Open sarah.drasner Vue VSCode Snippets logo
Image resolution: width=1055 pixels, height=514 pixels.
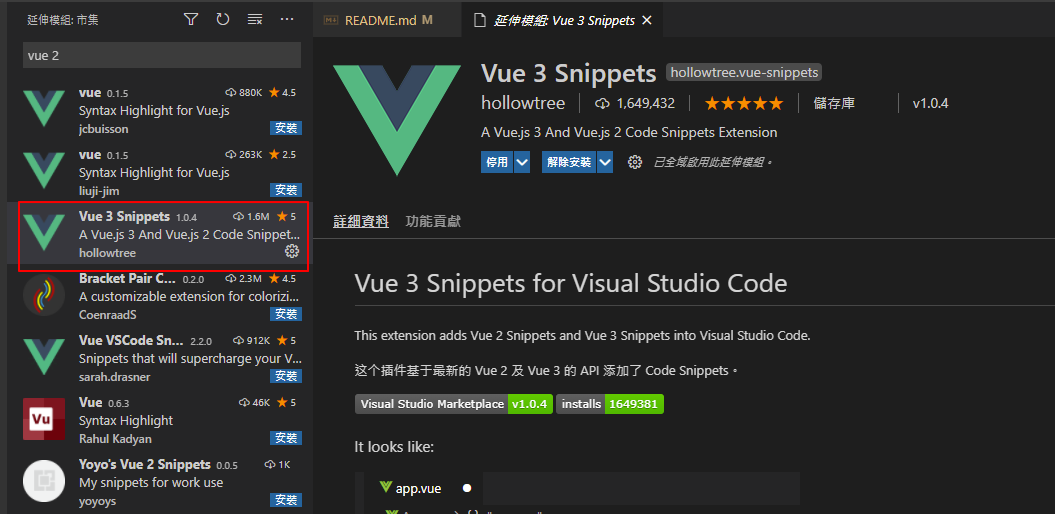(44, 357)
